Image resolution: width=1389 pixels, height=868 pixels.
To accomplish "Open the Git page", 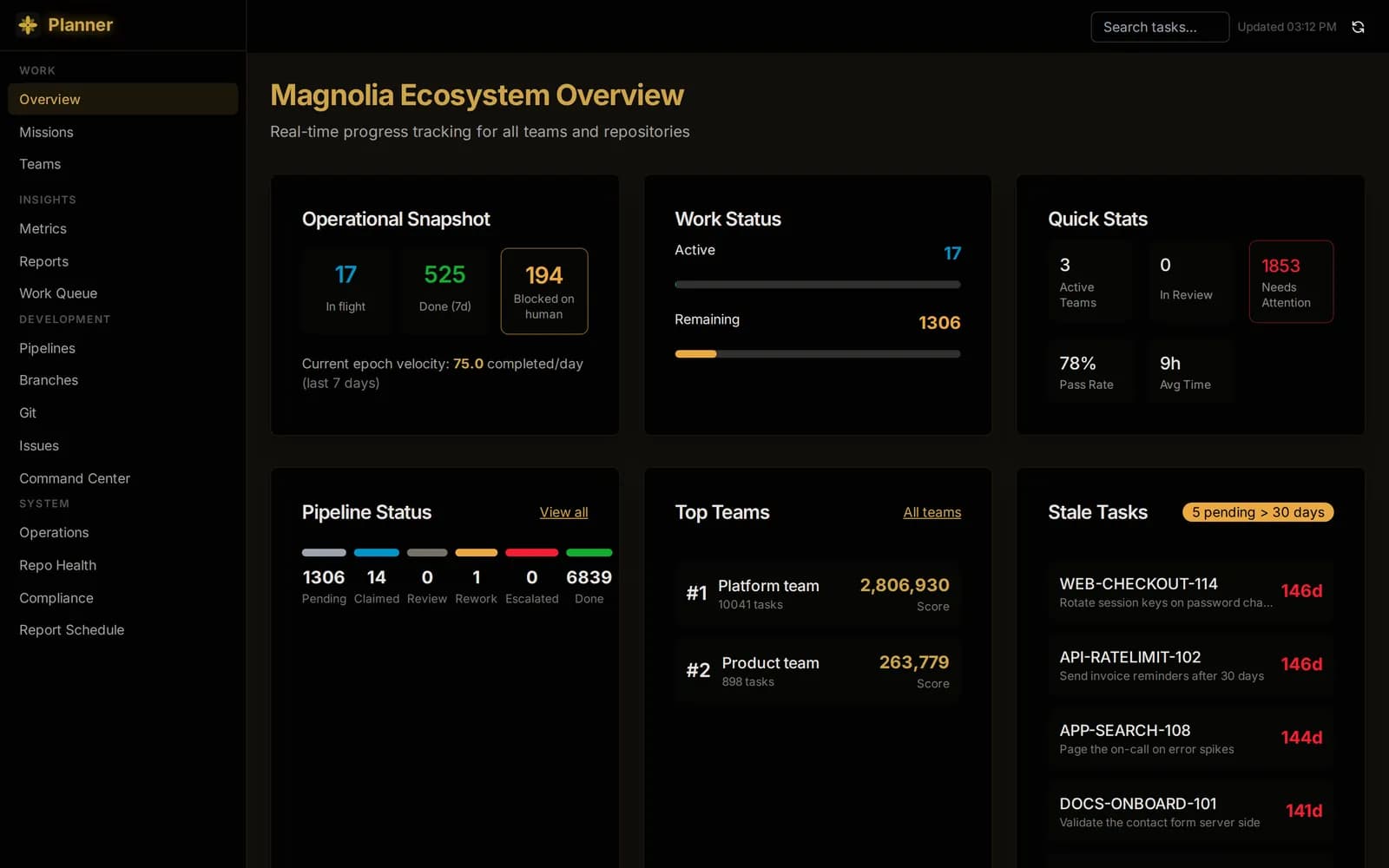I will click(x=122, y=413).
